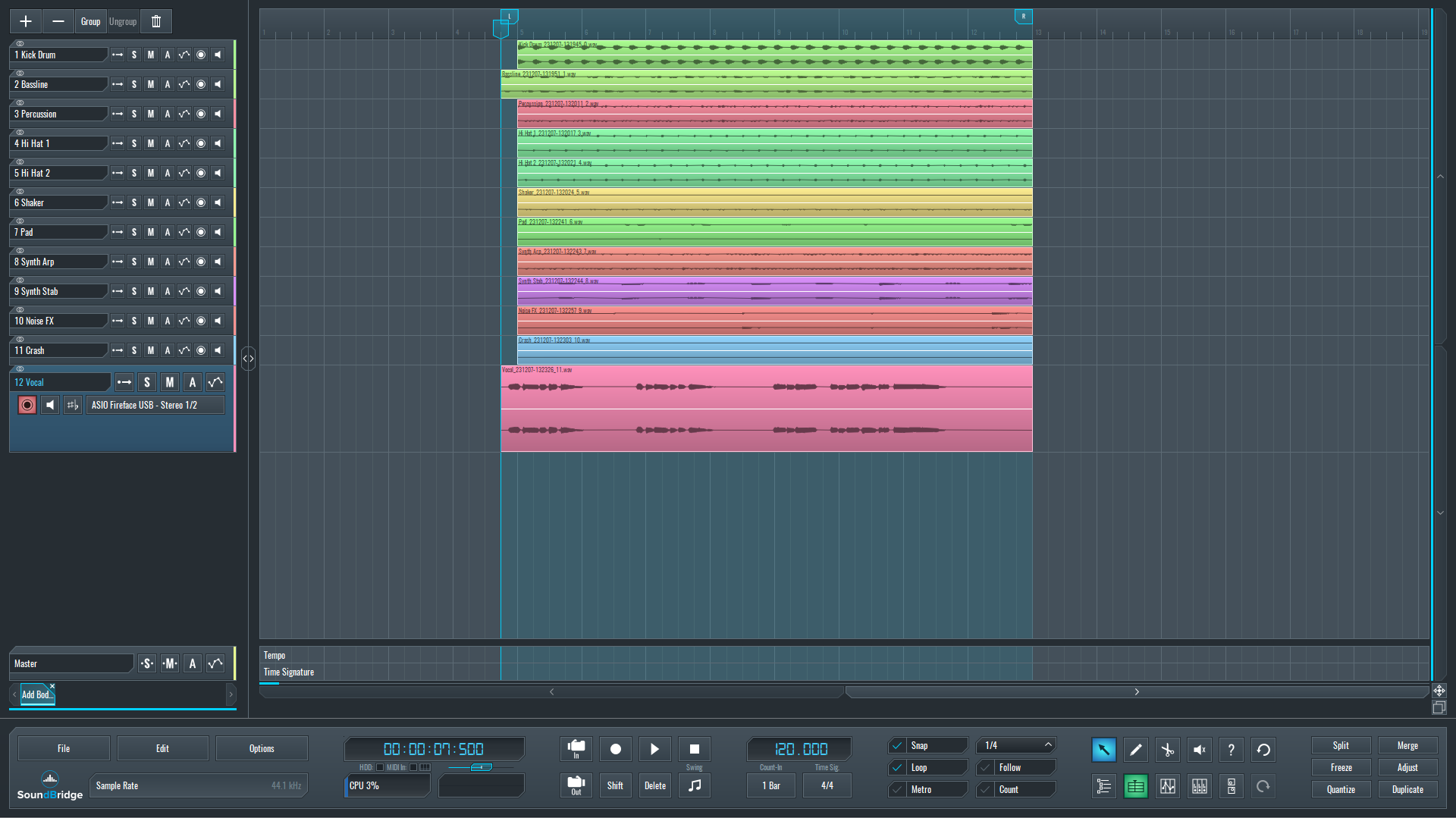Open the automation editor view icon

pyautogui.click(x=1167, y=786)
